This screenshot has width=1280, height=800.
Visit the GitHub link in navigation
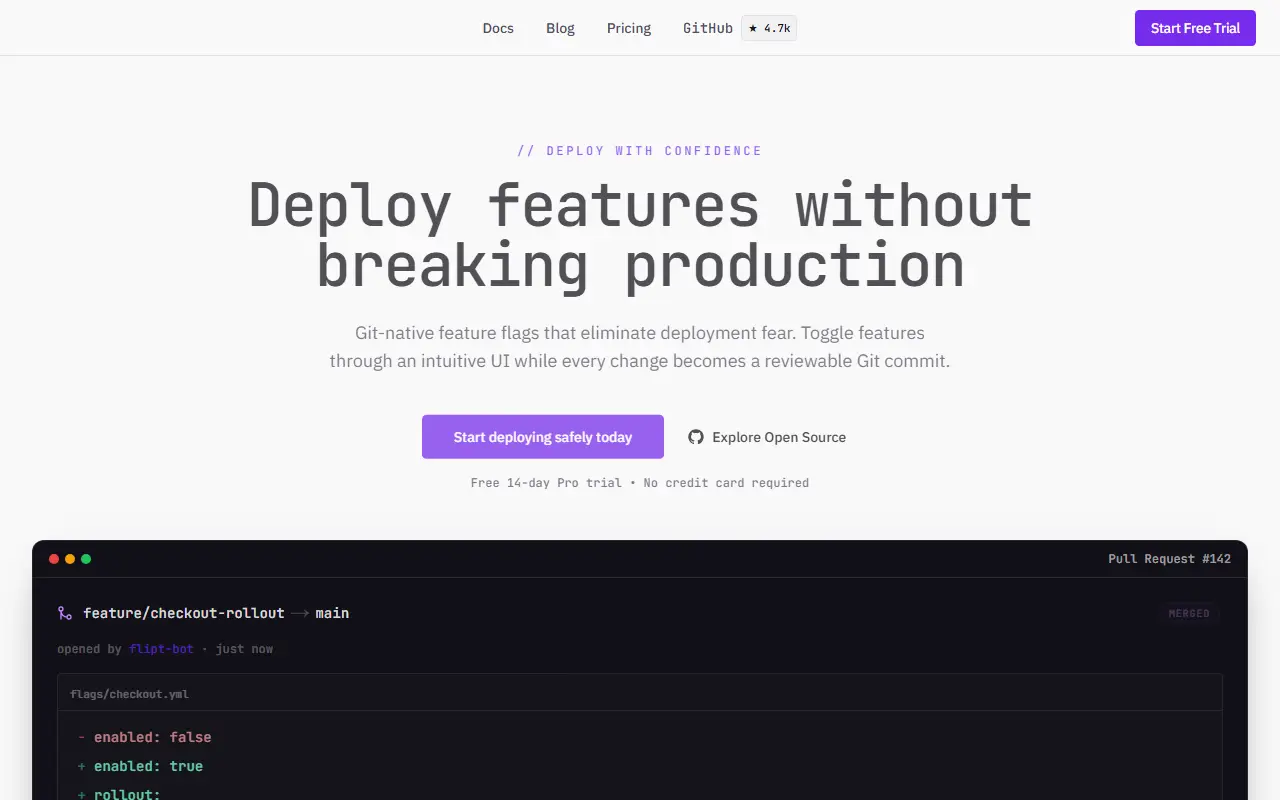coord(708,28)
